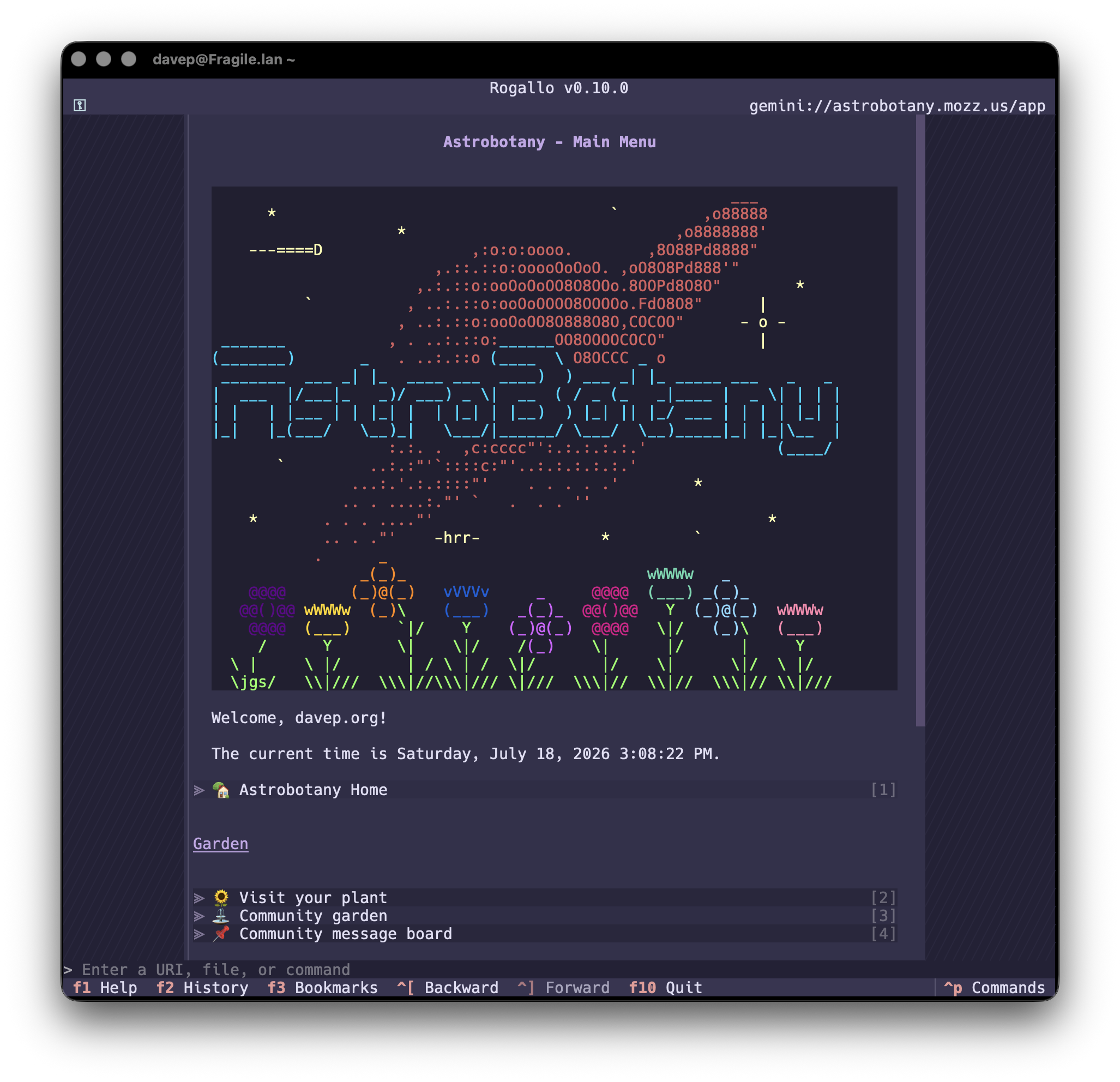1120x1082 pixels.
Task: Click the vertical scrollbar of the page
Action: 920,420
